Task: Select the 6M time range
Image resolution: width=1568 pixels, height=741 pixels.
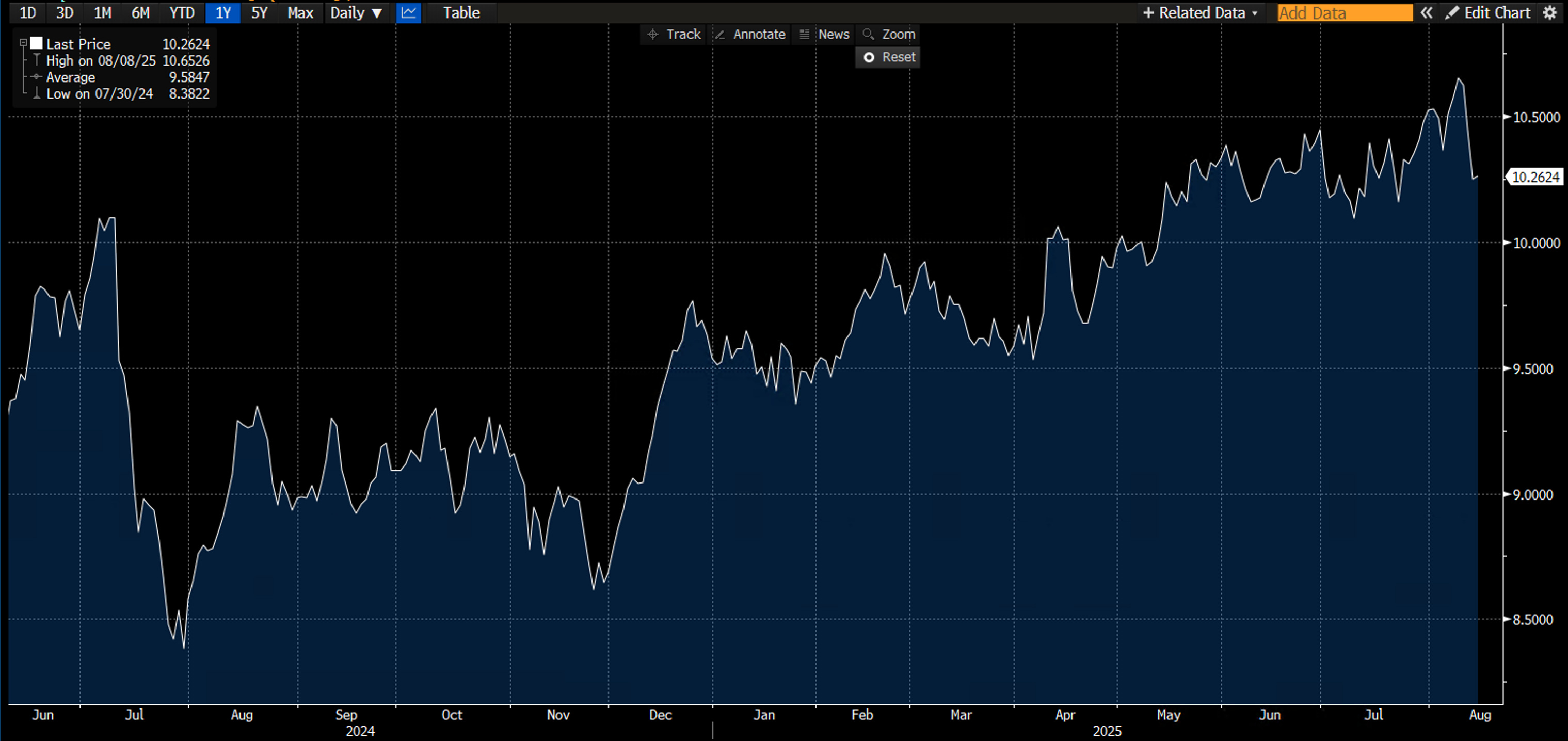Action: point(140,13)
